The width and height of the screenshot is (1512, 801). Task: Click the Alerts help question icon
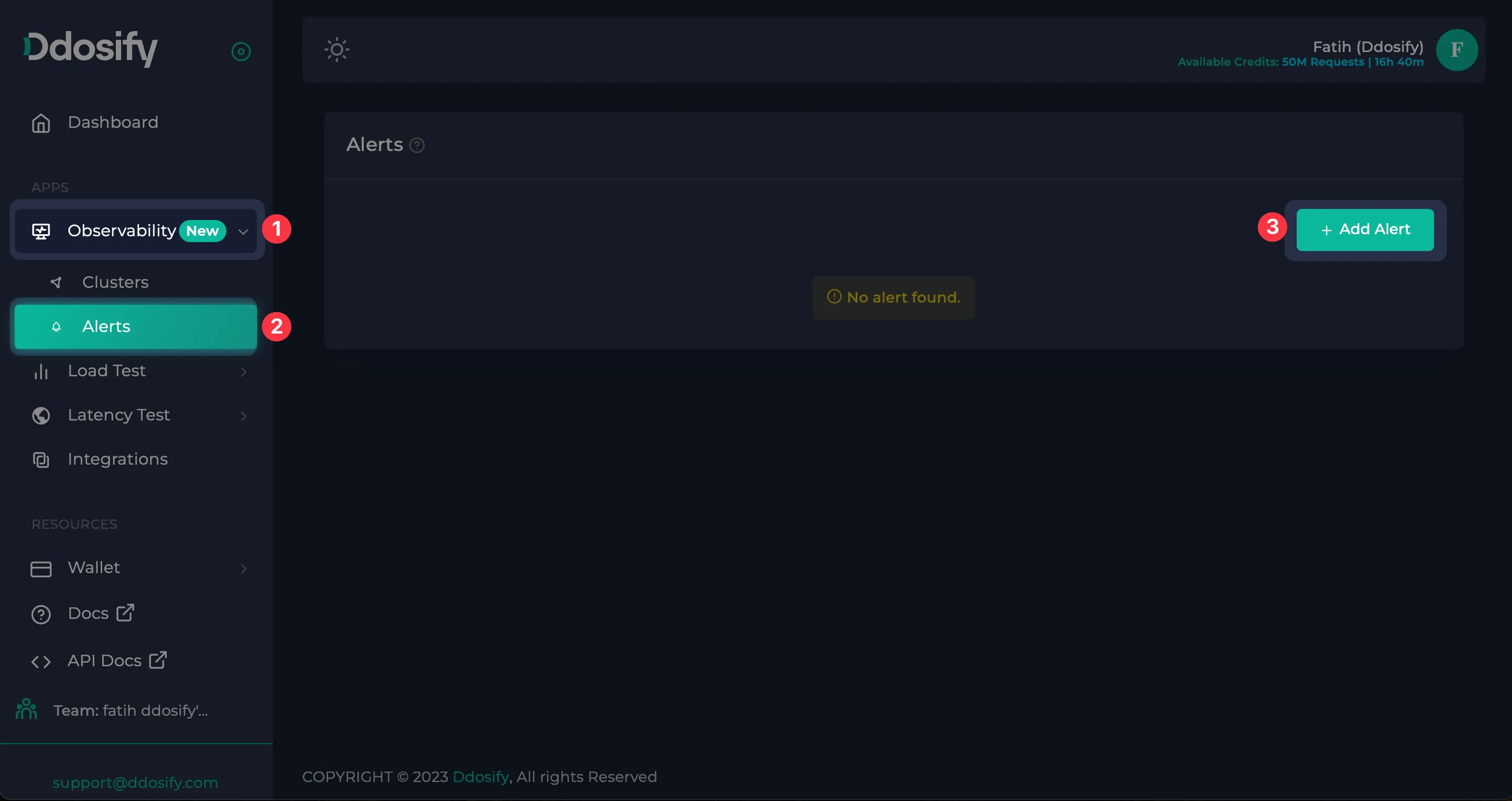click(417, 145)
